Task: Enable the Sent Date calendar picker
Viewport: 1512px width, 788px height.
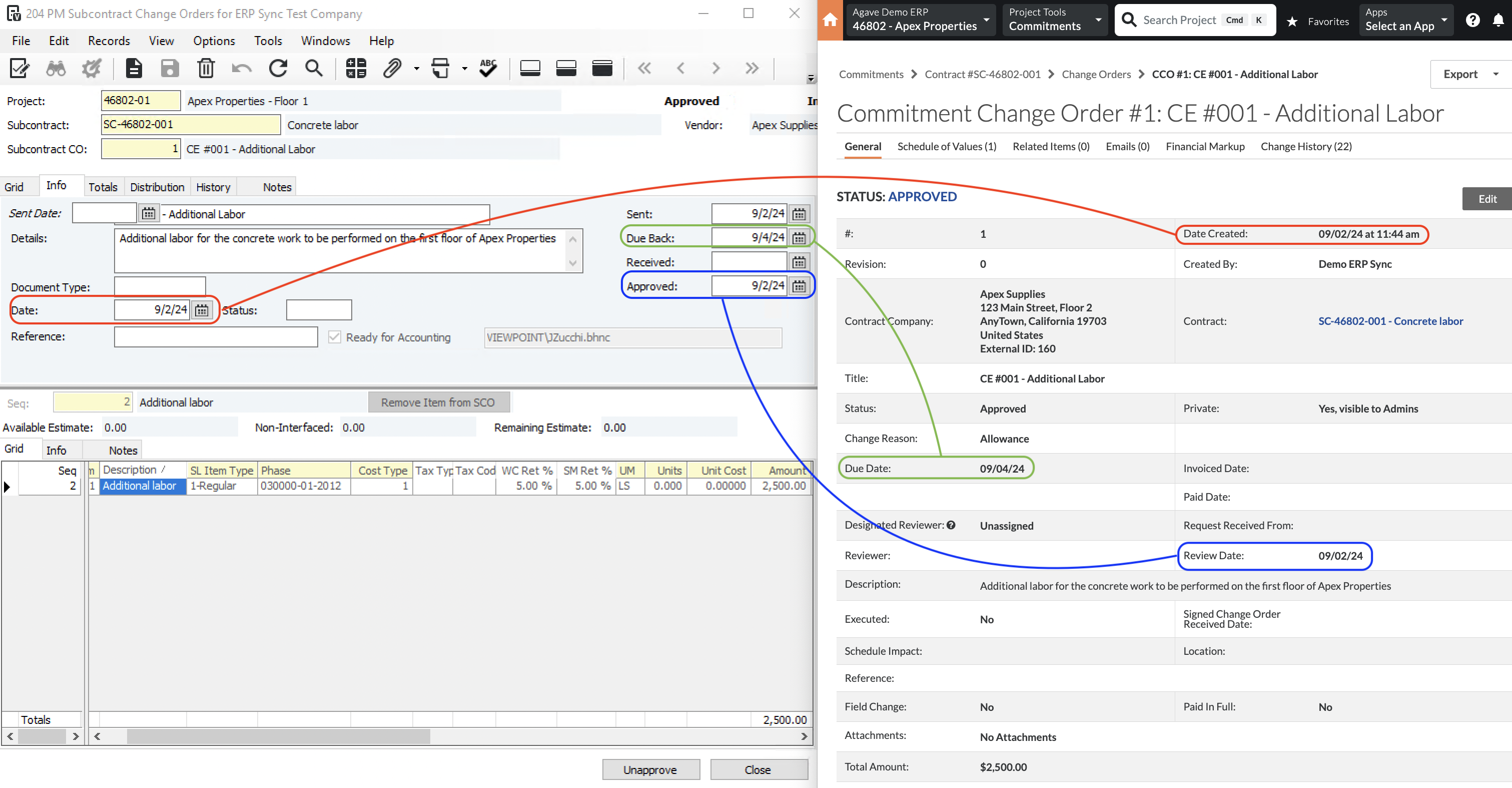Action: click(x=148, y=213)
